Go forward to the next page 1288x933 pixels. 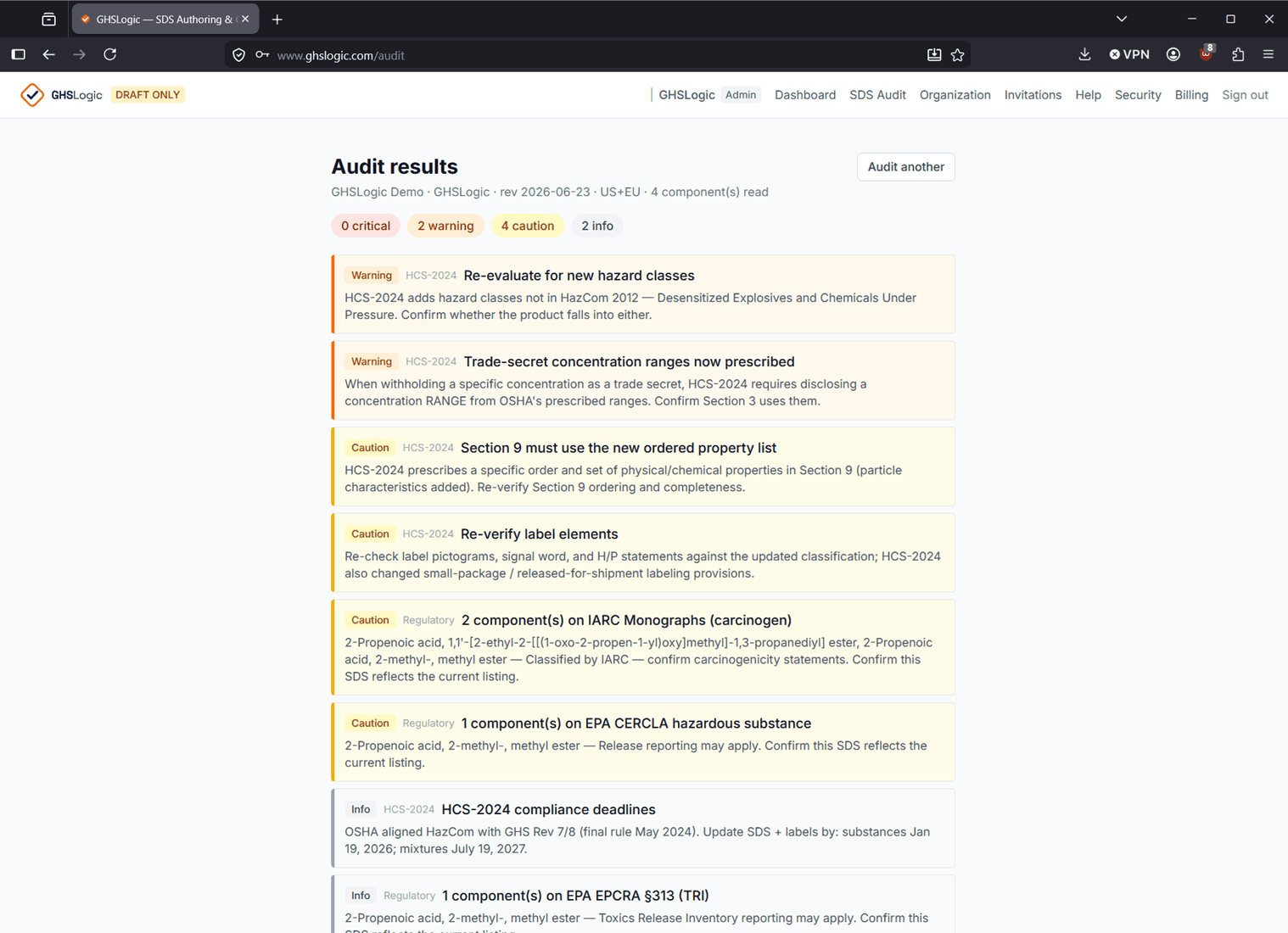(x=80, y=54)
